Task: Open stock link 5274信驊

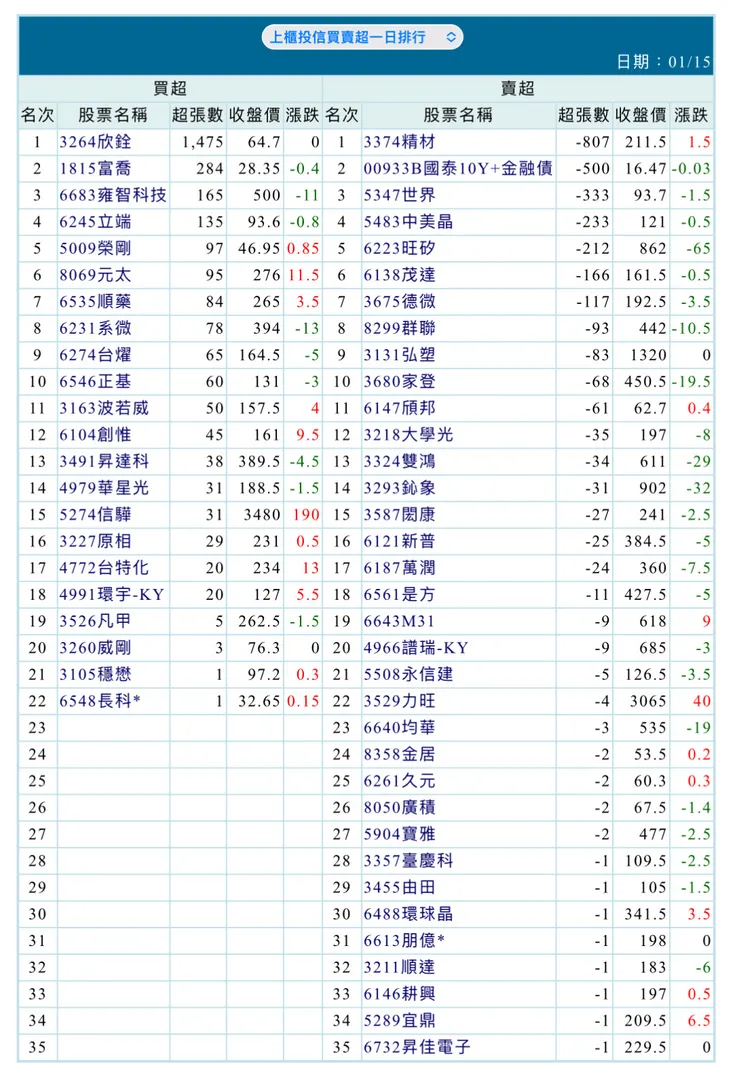Action: point(95,515)
